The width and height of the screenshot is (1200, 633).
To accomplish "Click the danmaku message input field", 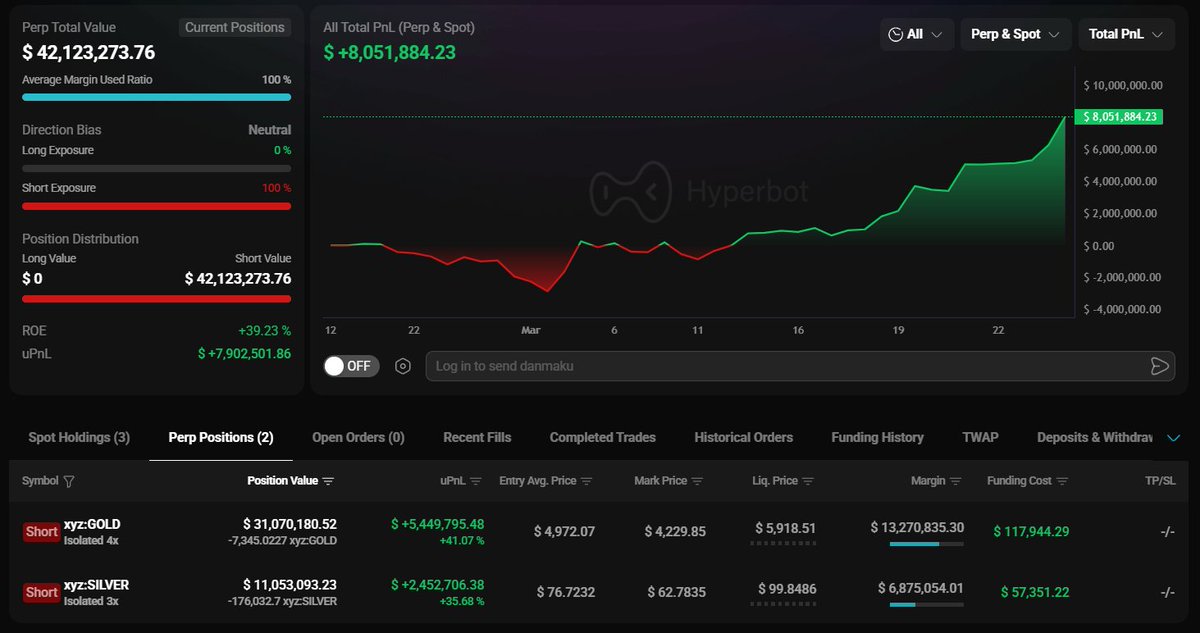I will pos(780,366).
